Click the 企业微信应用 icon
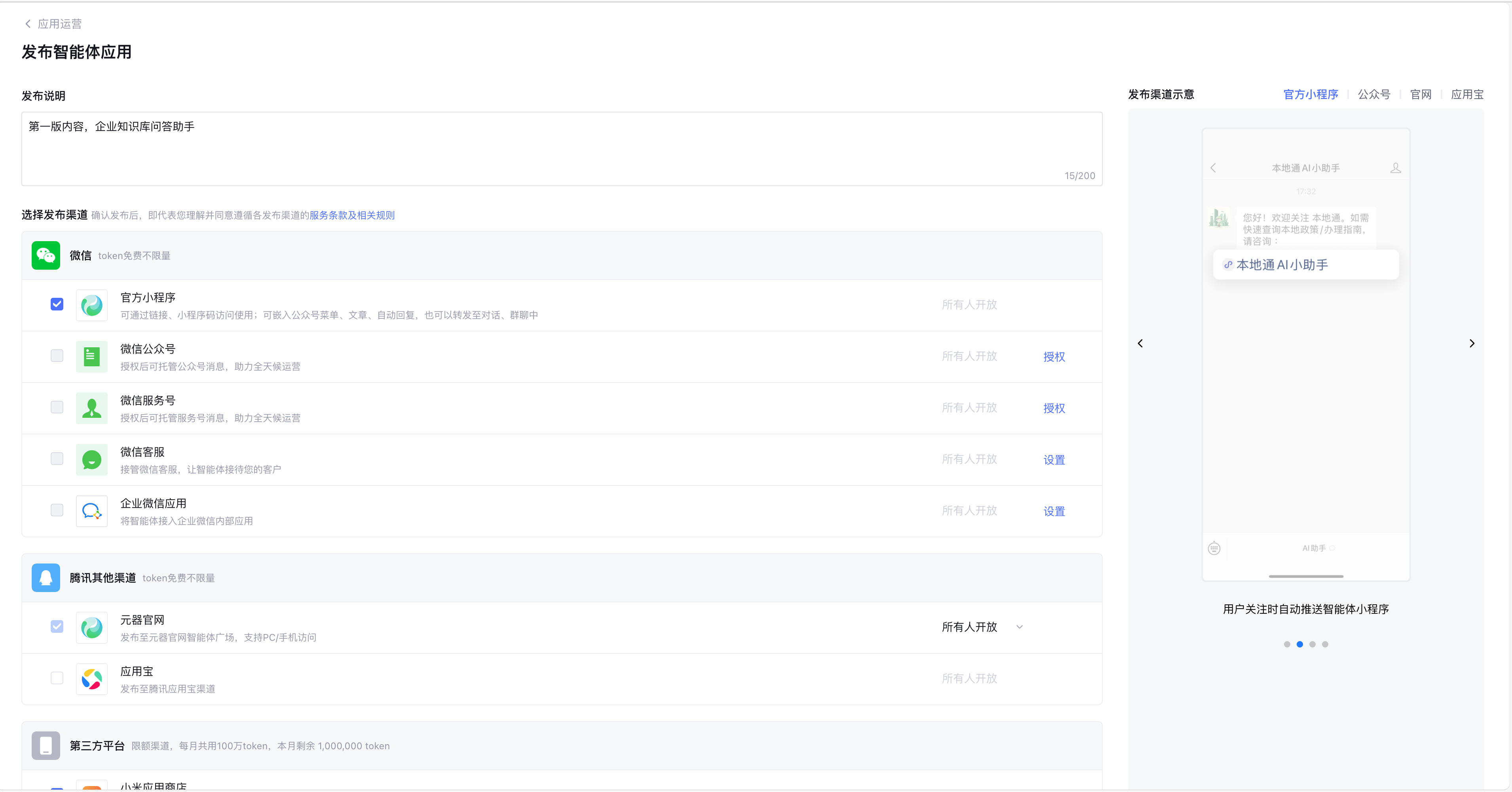The height and width of the screenshot is (792, 1512). 91,511
